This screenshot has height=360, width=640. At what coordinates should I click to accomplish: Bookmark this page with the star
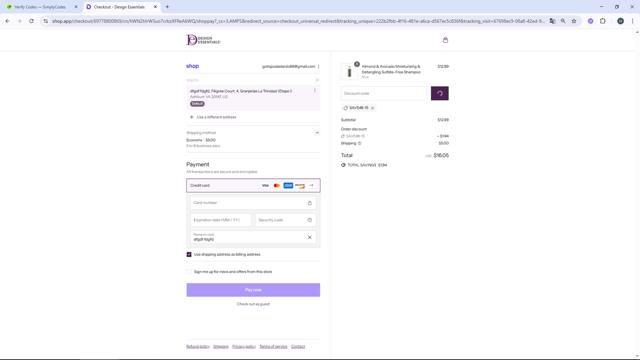574,21
